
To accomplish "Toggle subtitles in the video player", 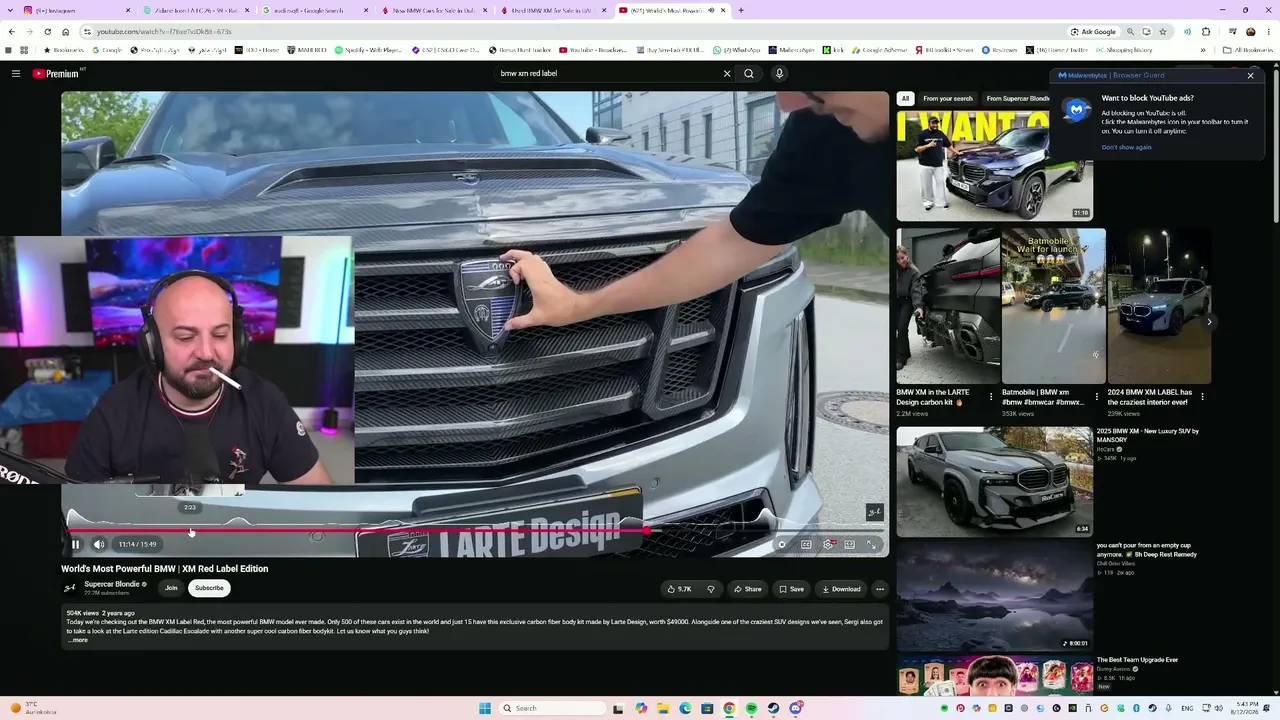I will click(806, 544).
